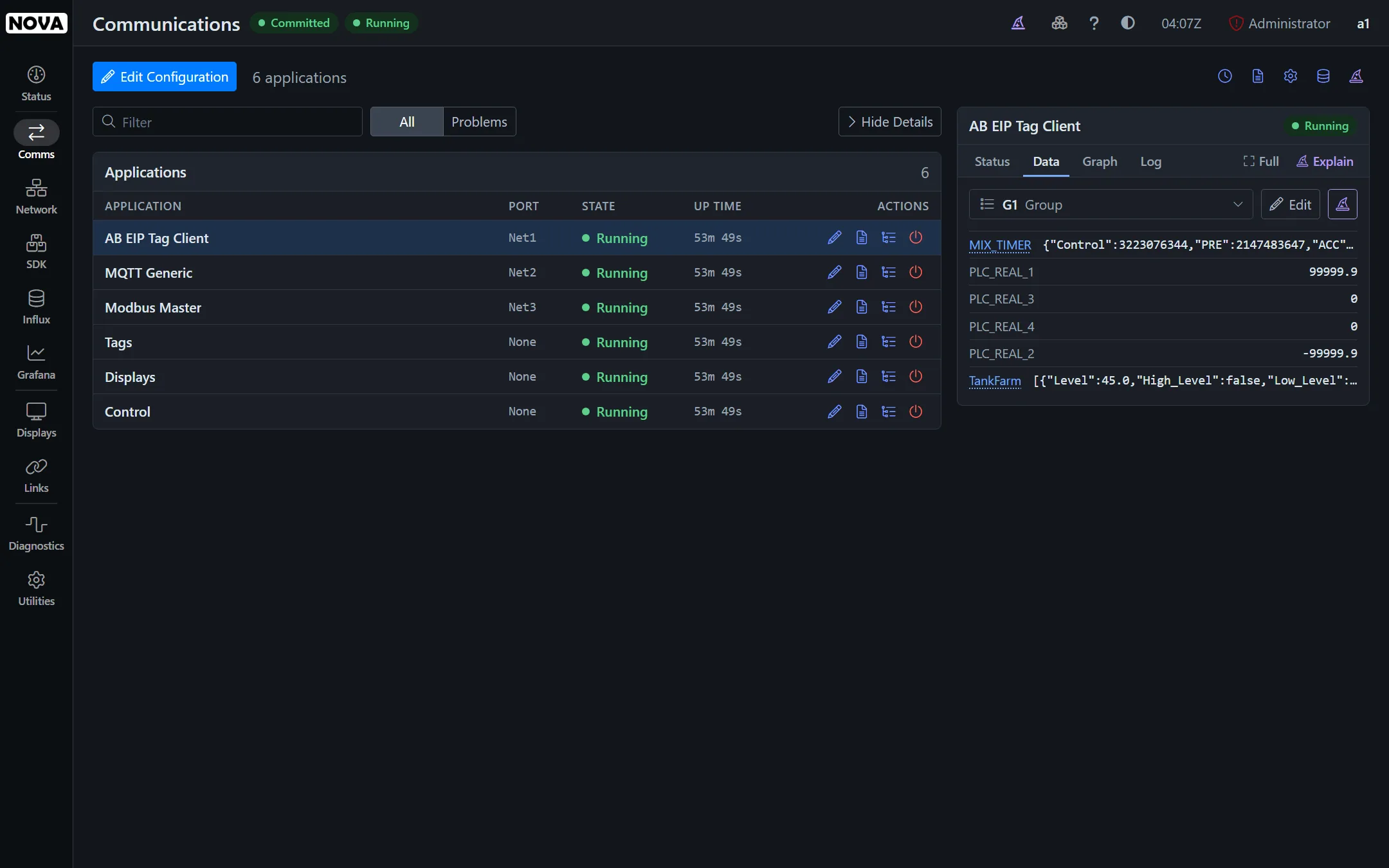Open the Diagnostics sidebar page
This screenshot has height=868, width=1389.
(36, 533)
